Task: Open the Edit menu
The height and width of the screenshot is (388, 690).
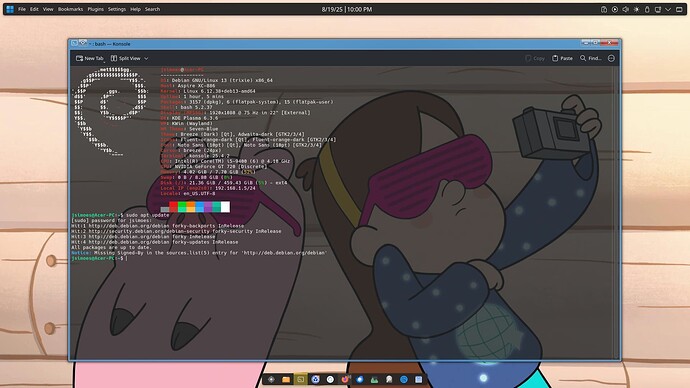Action: (34, 9)
